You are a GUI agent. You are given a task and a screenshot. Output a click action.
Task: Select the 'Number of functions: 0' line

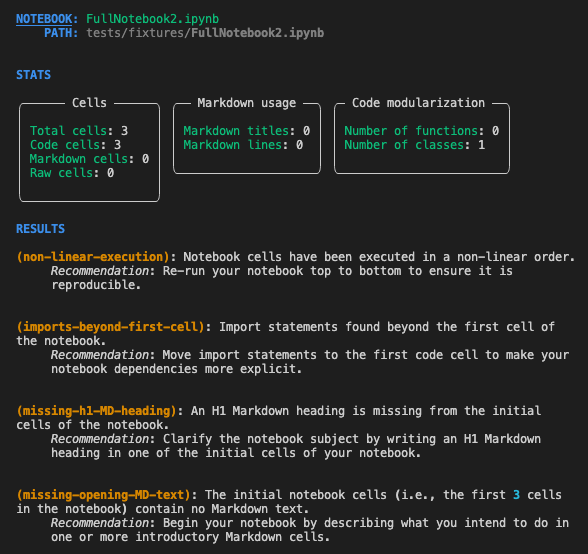coord(422,131)
